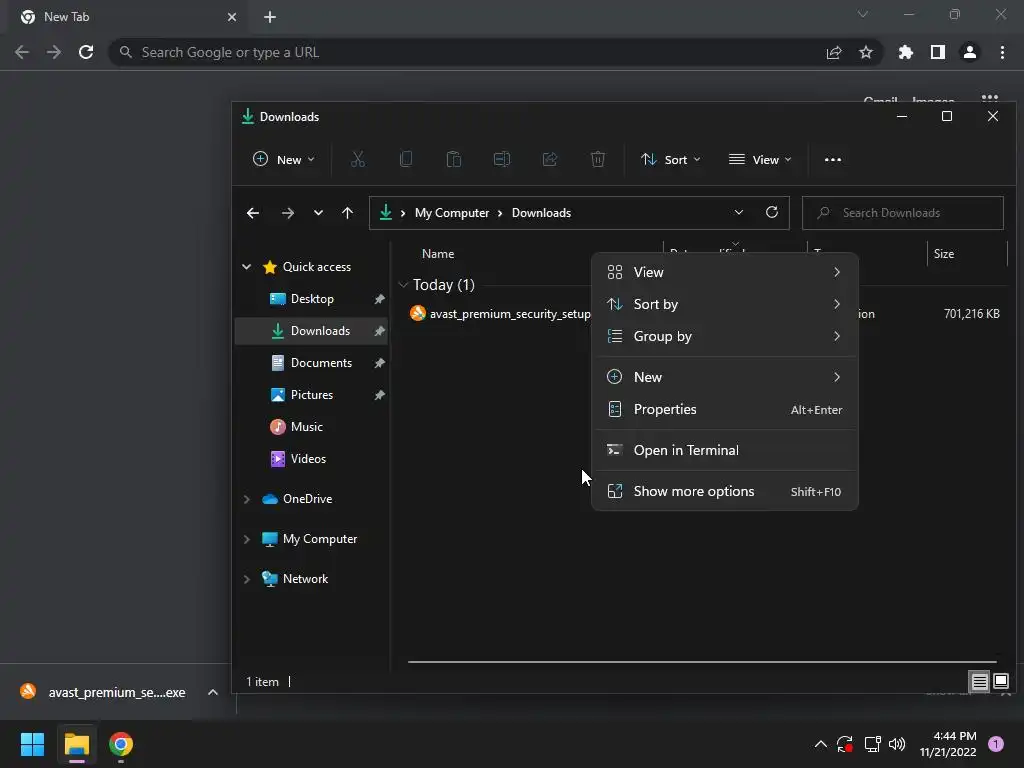Open download options chevron for avast file

pyautogui.click(x=213, y=692)
